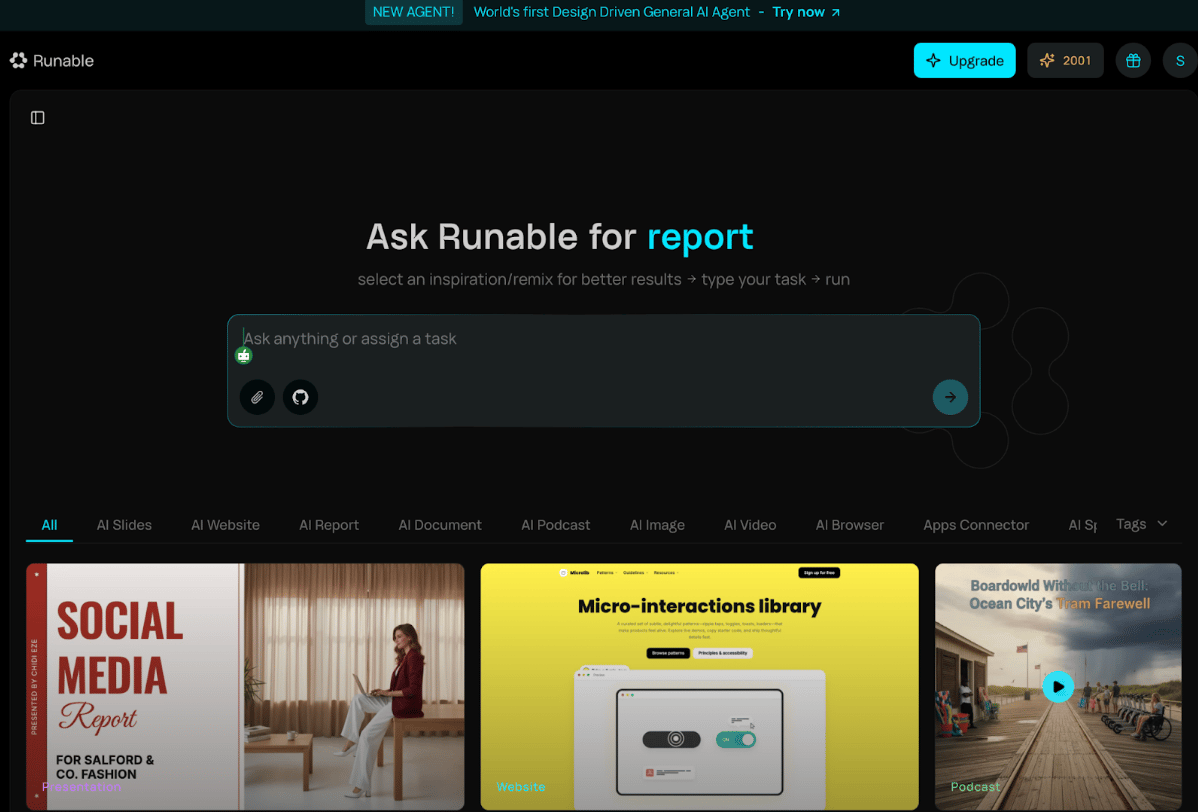Switch to the AI Podcast tab

[x=555, y=525]
